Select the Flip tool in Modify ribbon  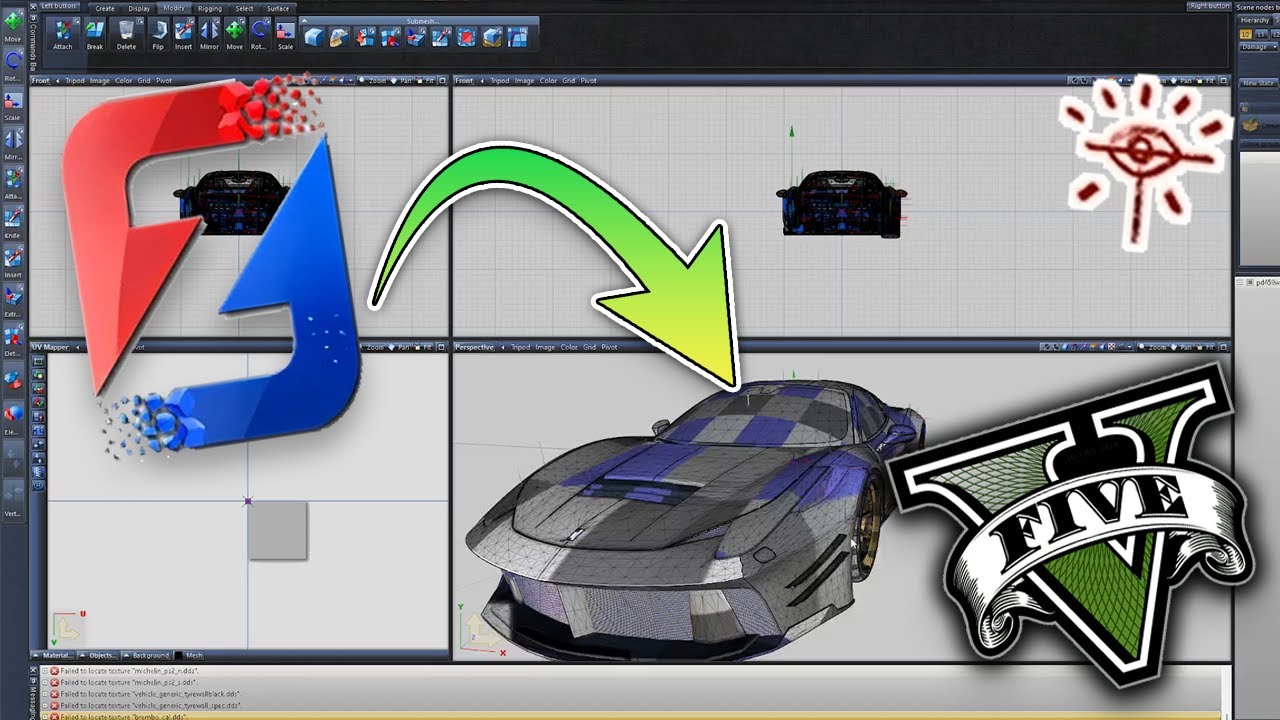[x=158, y=35]
